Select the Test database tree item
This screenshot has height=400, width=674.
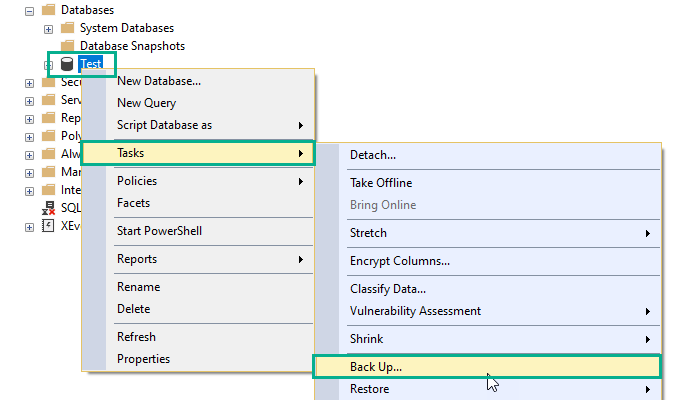coord(91,64)
